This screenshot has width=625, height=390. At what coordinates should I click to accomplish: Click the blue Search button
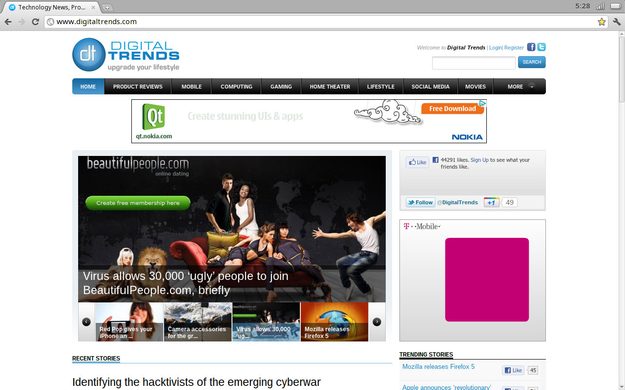tap(532, 62)
